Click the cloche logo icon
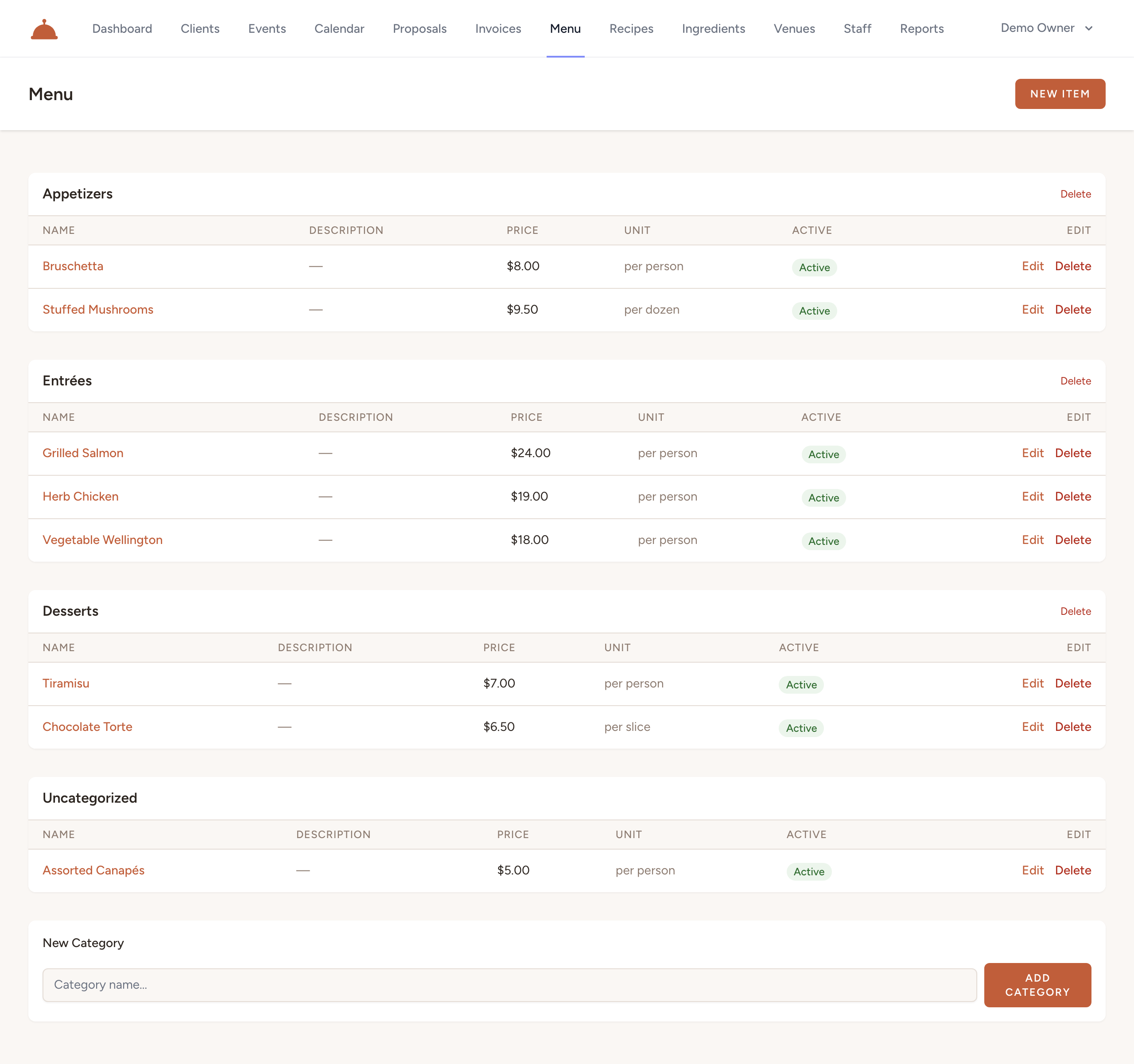 click(x=44, y=29)
